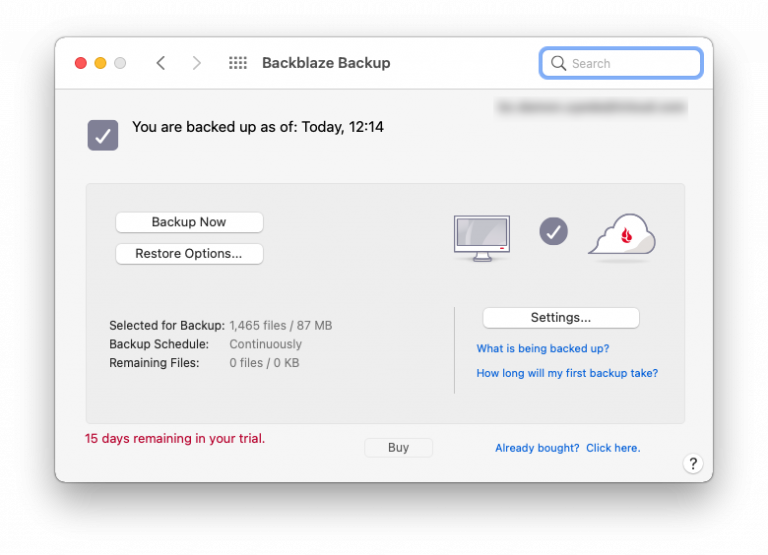
Task: Click 'Already bought? Click here.' link
Action: point(568,448)
